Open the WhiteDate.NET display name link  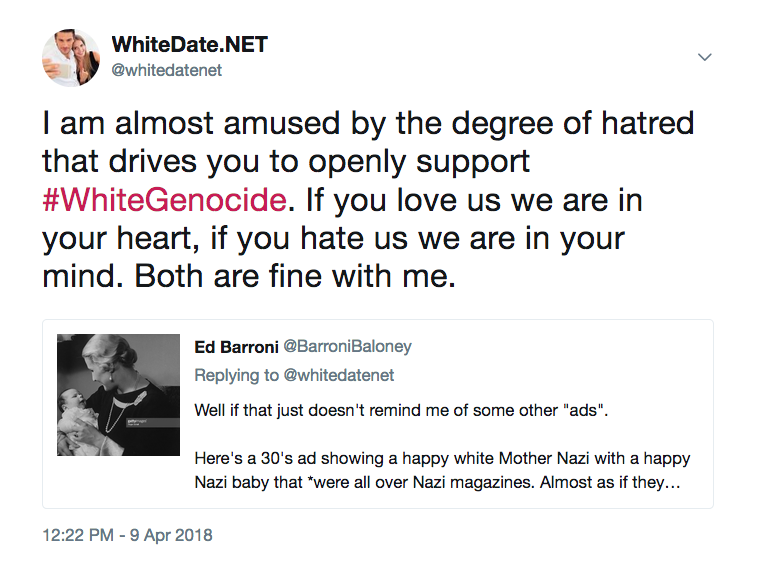pyautogui.click(x=189, y=44)
